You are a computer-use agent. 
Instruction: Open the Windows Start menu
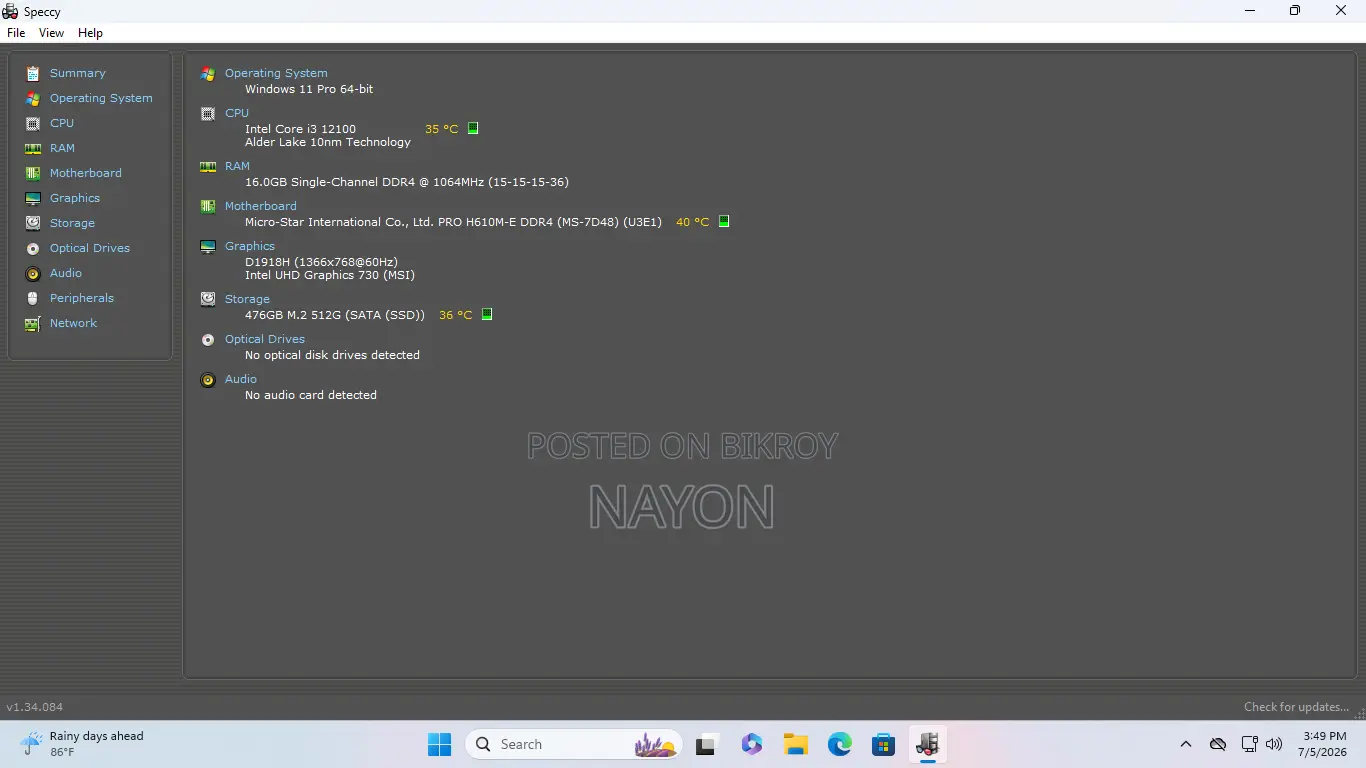(439, 744)
